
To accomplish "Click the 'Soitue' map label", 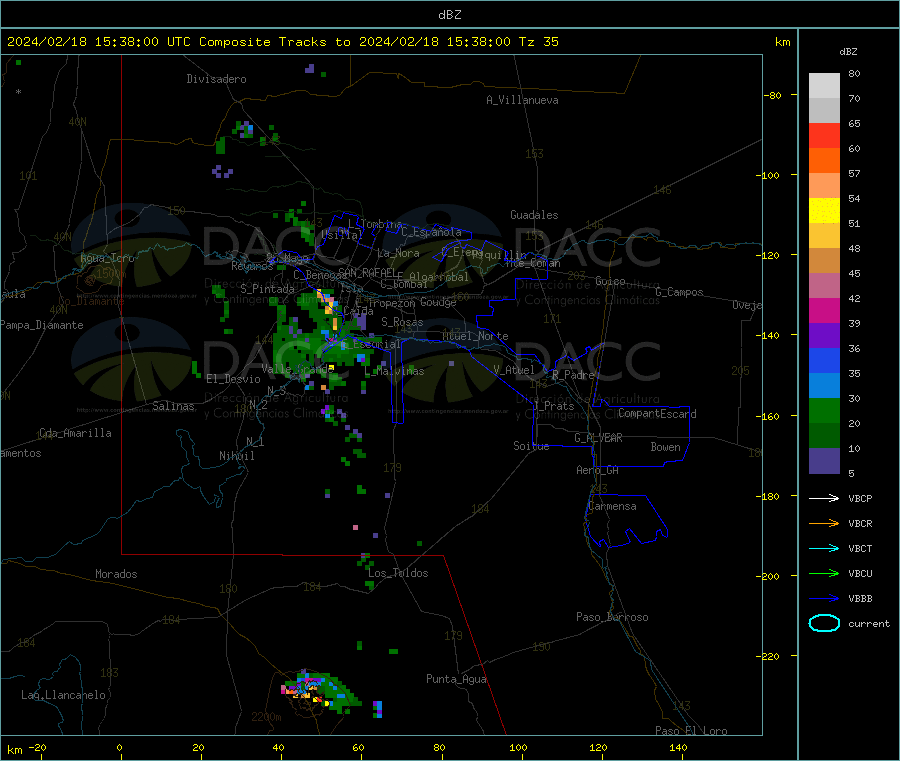I will (x=531, y=445).
